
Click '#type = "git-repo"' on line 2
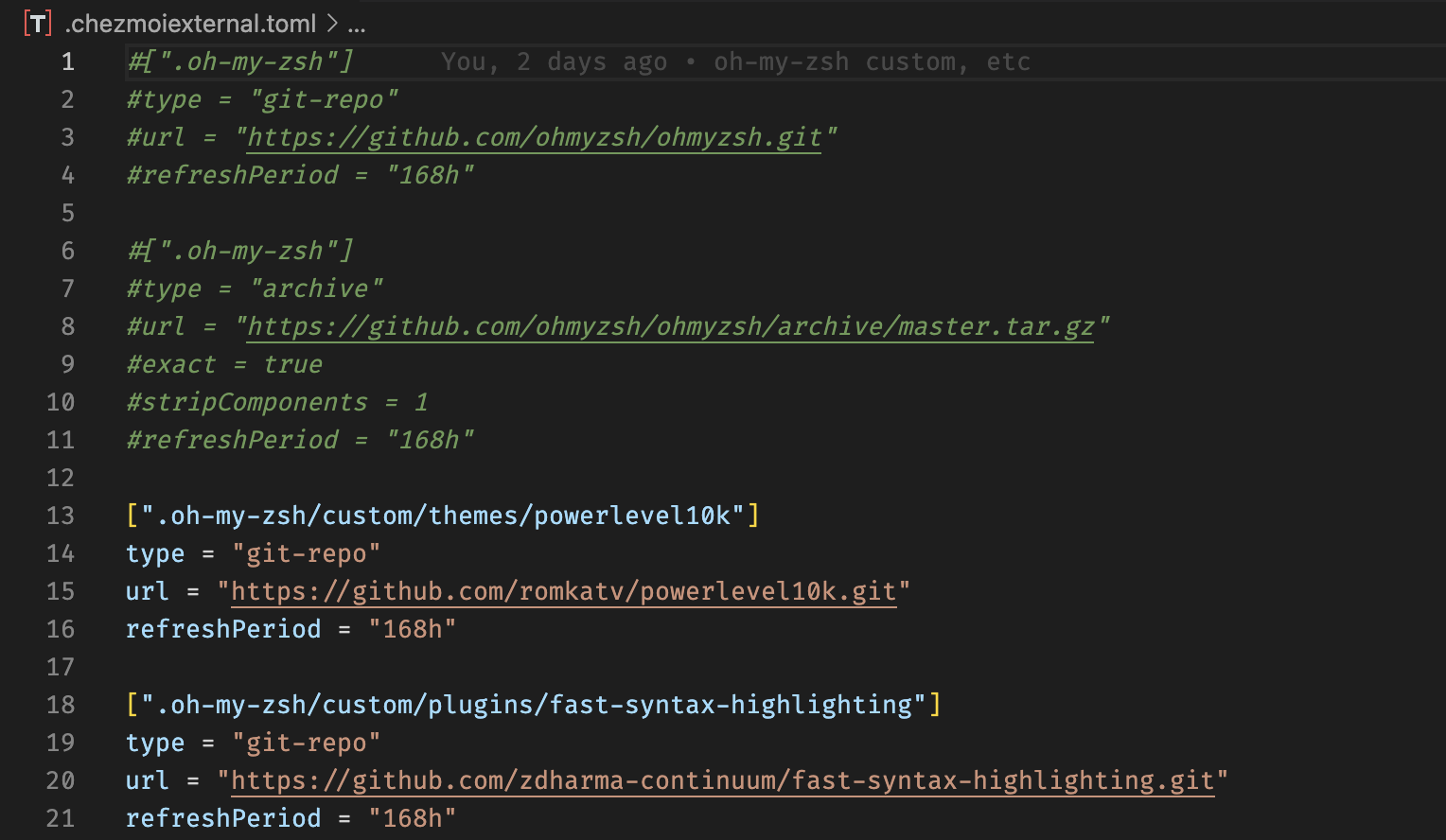pos(262,99)
